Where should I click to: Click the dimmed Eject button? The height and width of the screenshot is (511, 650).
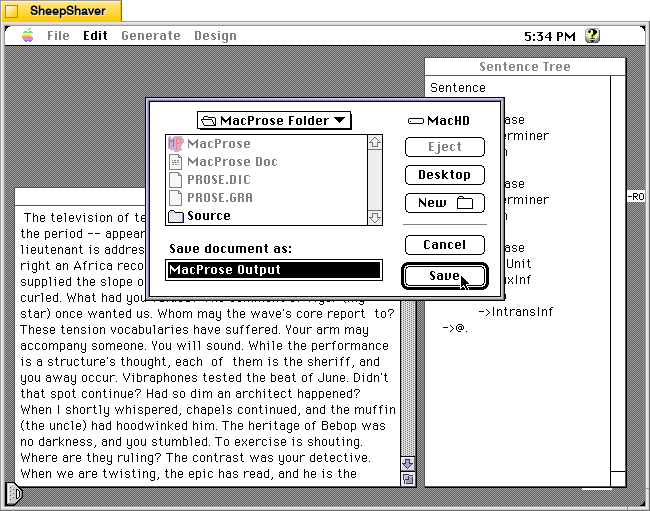(445, 147)
